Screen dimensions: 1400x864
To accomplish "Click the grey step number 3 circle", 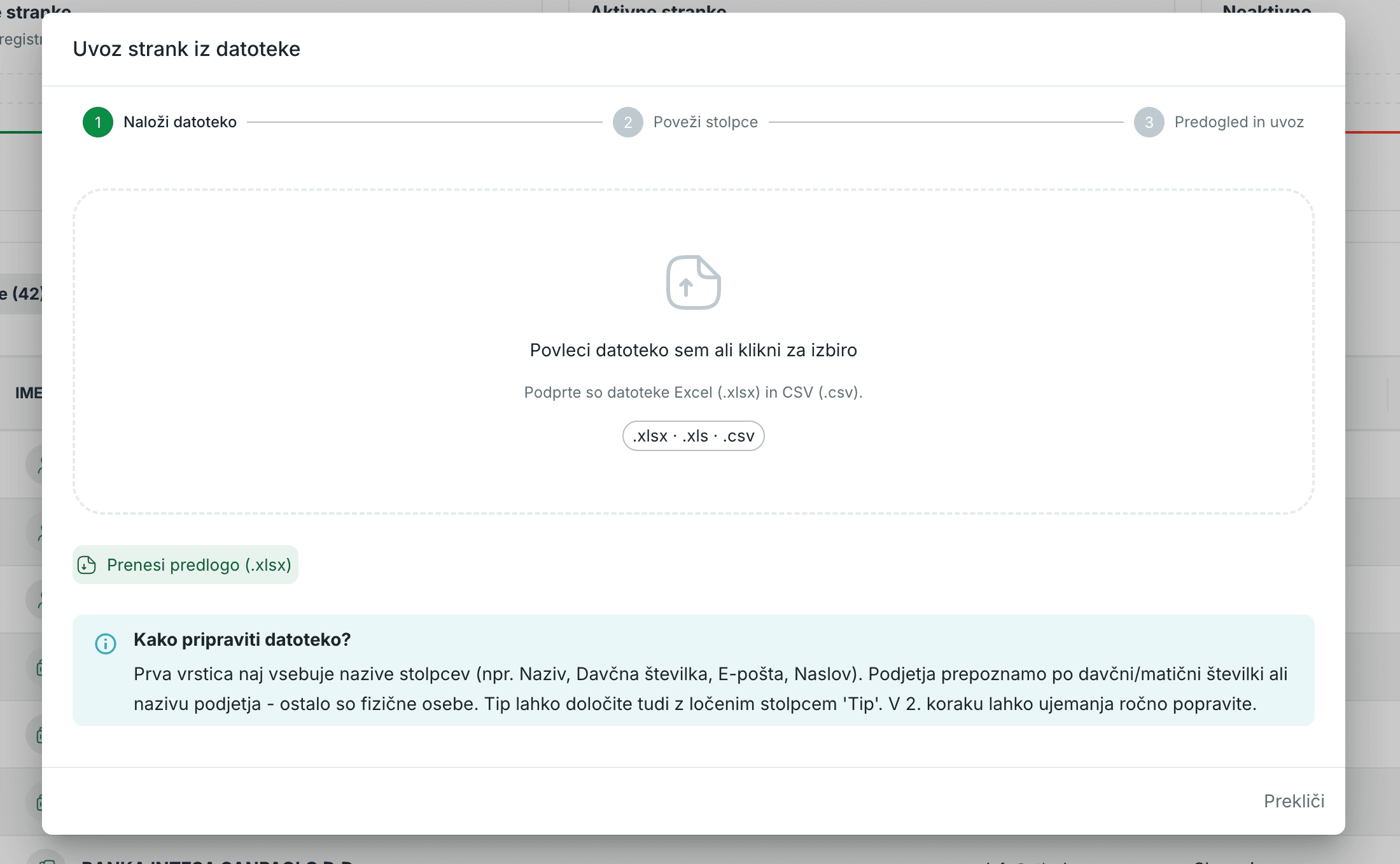I will click(1149, 122).
